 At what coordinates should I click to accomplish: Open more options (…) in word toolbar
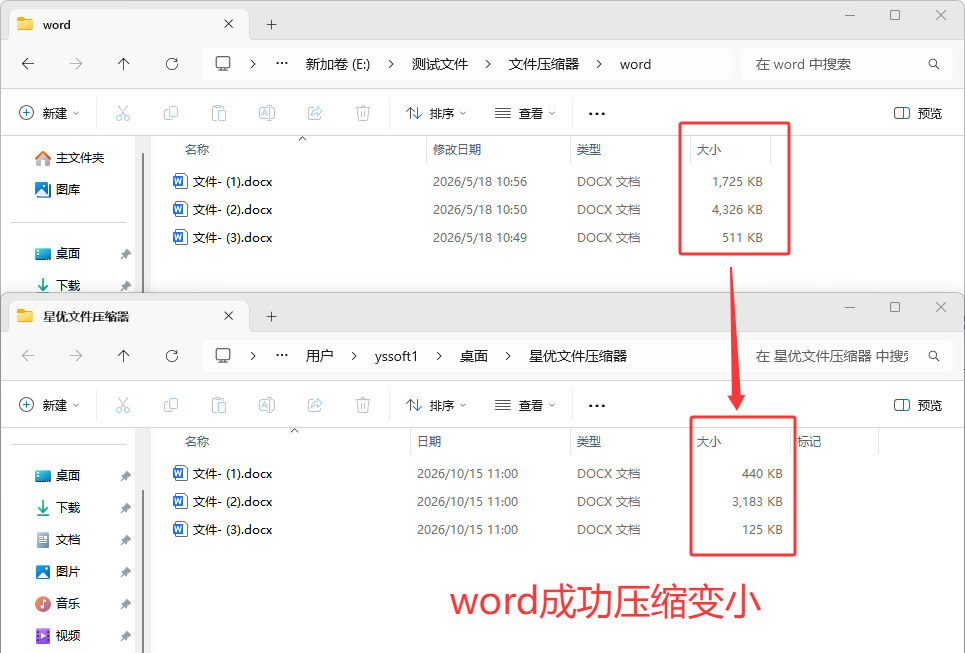[x=596, y=113]
